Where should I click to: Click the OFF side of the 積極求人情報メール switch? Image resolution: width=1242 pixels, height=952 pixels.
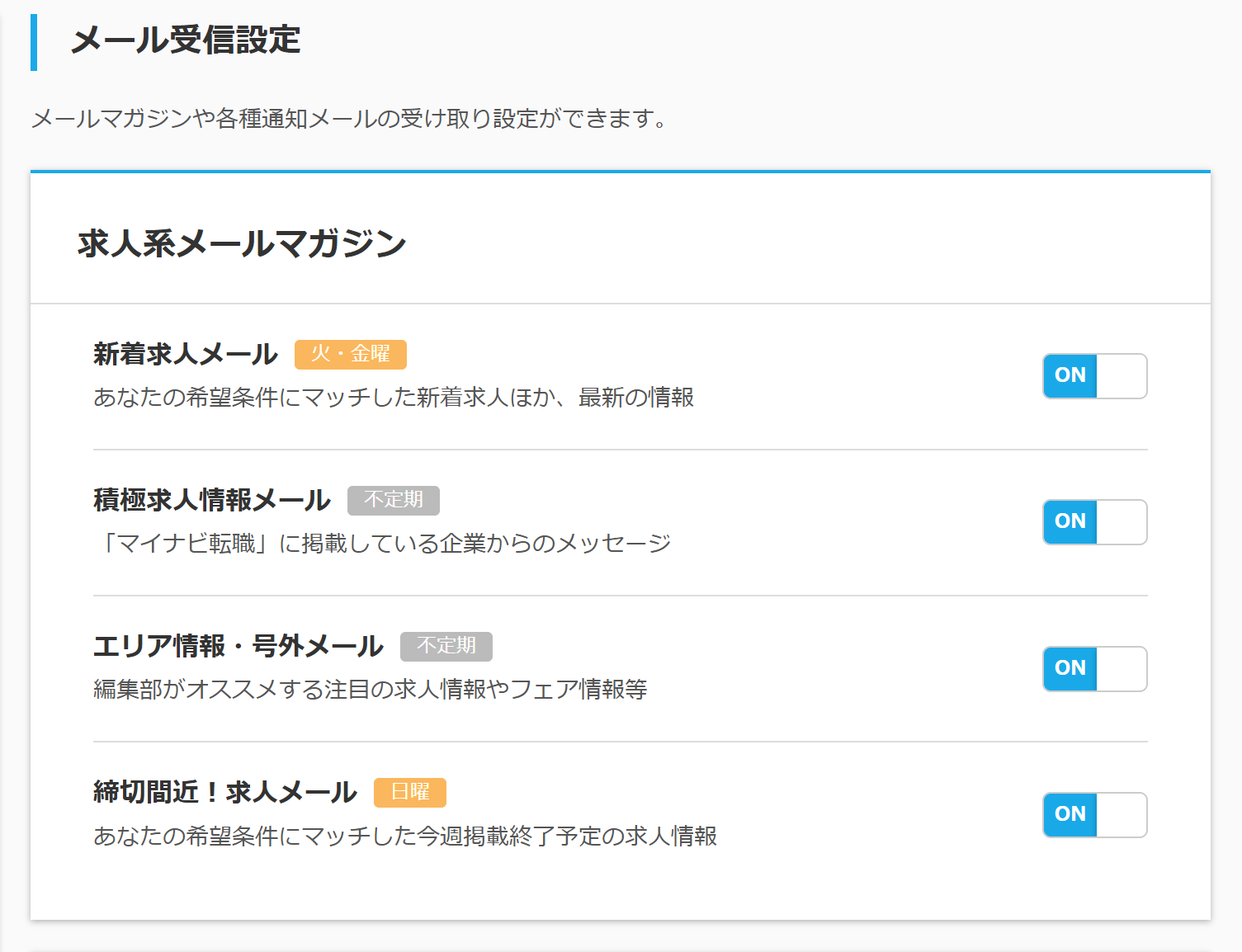pyautogui.click(x=1121, y=521)
